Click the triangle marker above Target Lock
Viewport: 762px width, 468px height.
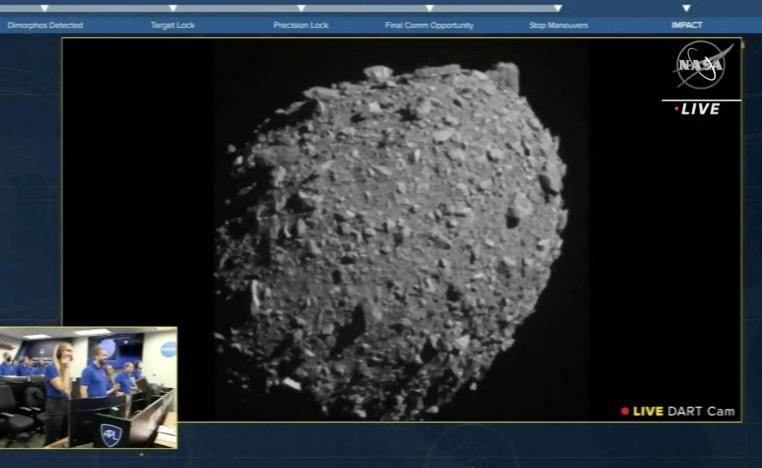[x=172, y=8]
